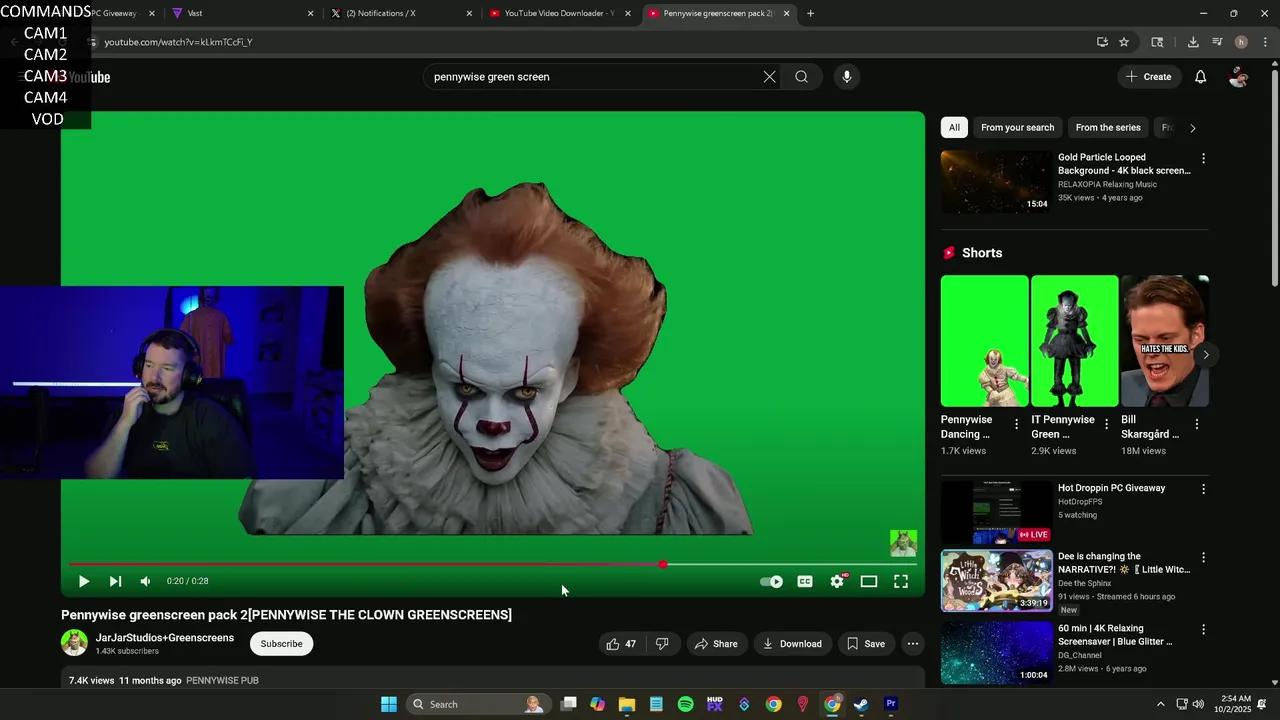Click the YouTube search magnifier button
The height and width of the screenshot is (720, 1280).
click(x=801, y=77)
